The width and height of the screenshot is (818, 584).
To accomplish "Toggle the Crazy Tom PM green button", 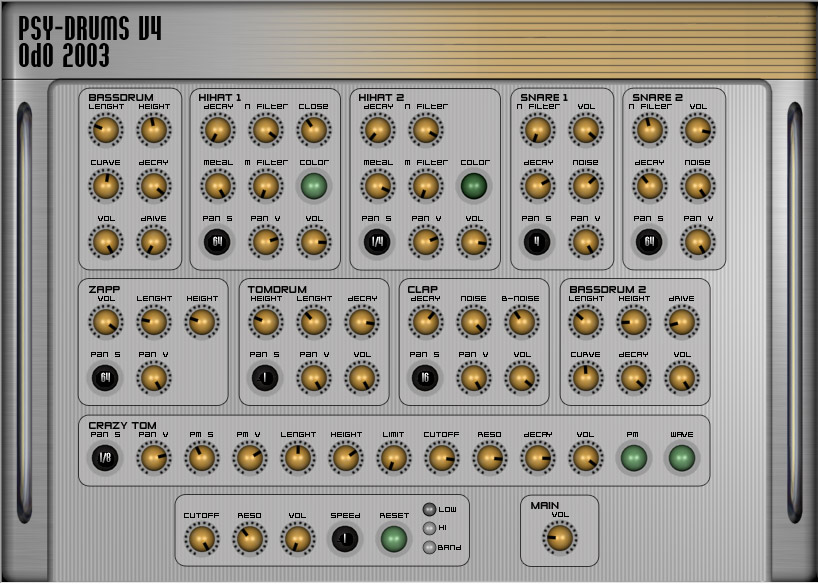I will click(633, 458).
